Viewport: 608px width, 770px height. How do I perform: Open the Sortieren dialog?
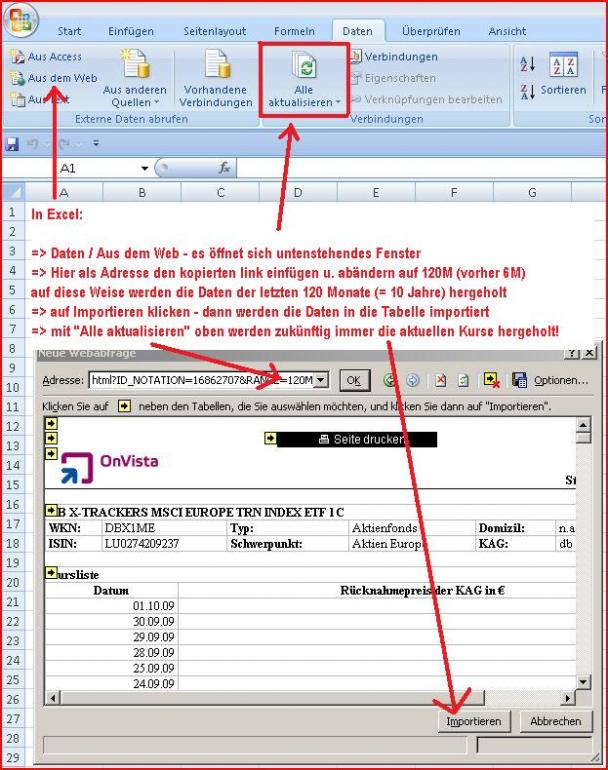(x=563, y=73)
